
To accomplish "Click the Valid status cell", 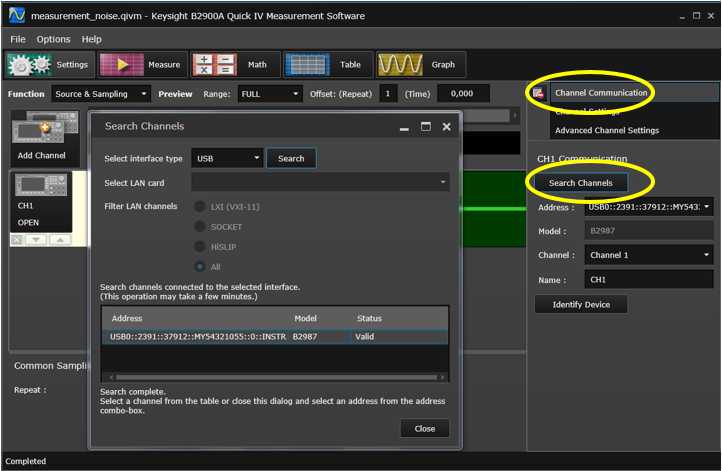I will click(364, 337).
